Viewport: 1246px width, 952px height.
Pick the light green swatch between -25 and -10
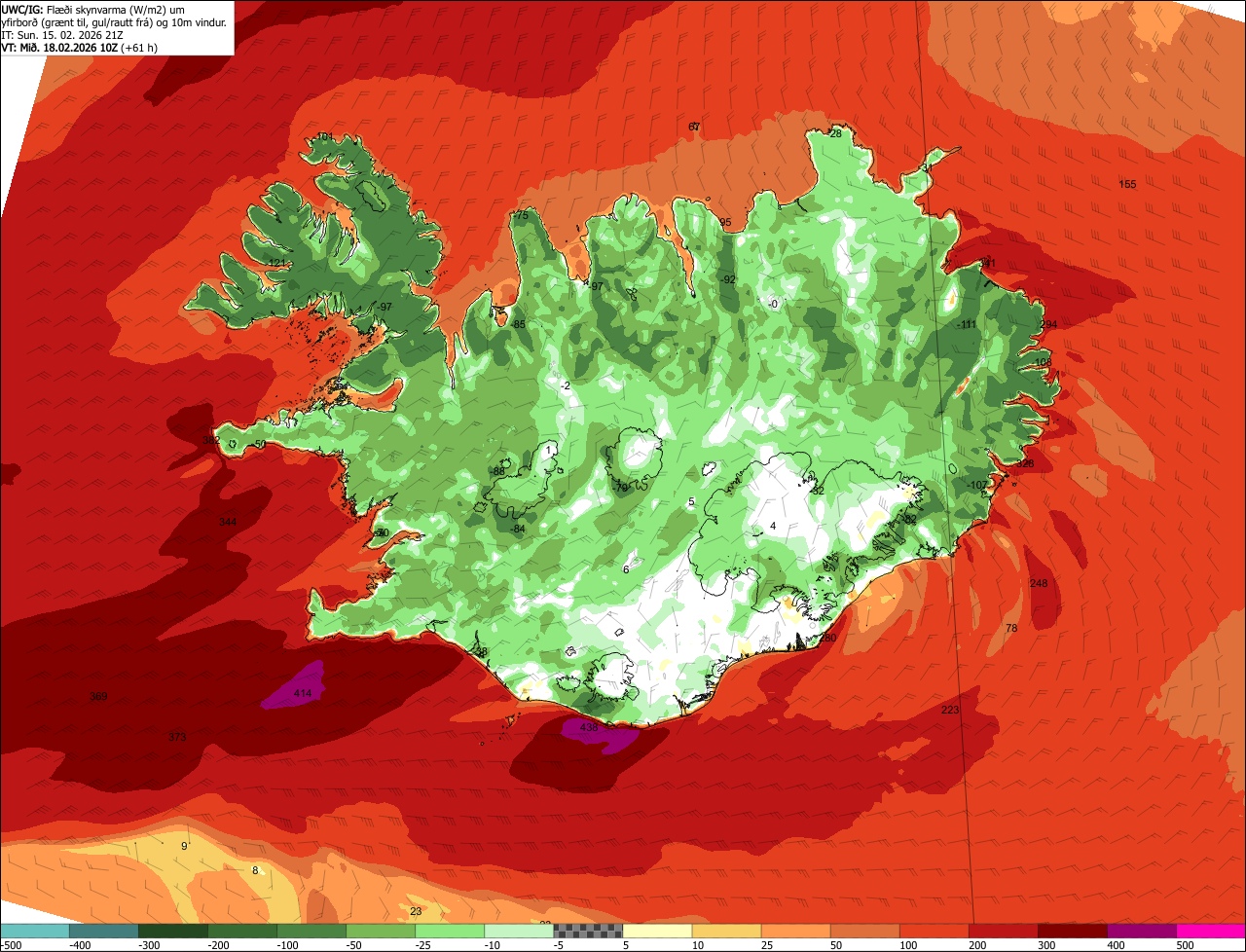pyautogui.click(x=450, y=931)
